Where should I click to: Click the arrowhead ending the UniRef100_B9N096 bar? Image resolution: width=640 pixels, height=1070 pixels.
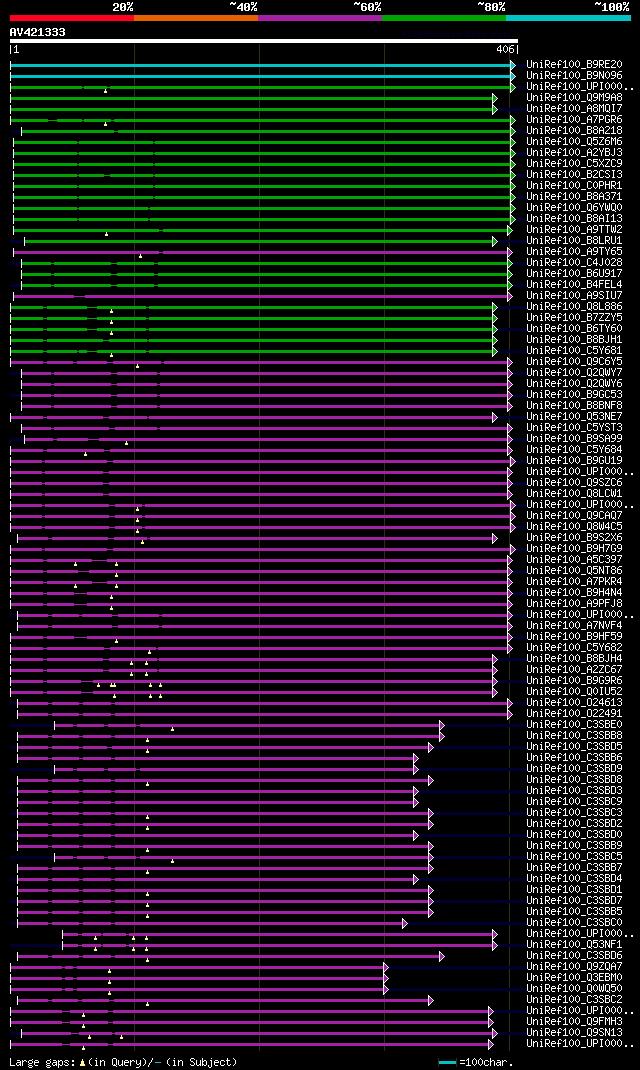512,76
